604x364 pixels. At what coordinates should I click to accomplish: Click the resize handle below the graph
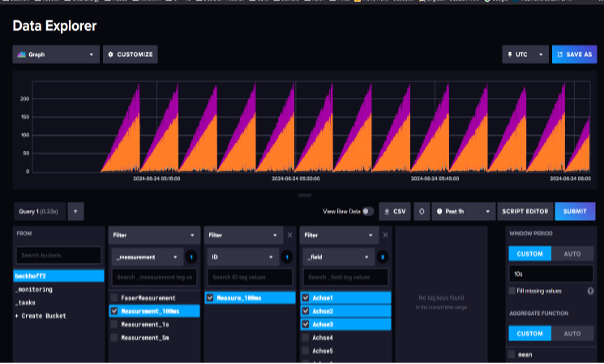coord(305,195)
